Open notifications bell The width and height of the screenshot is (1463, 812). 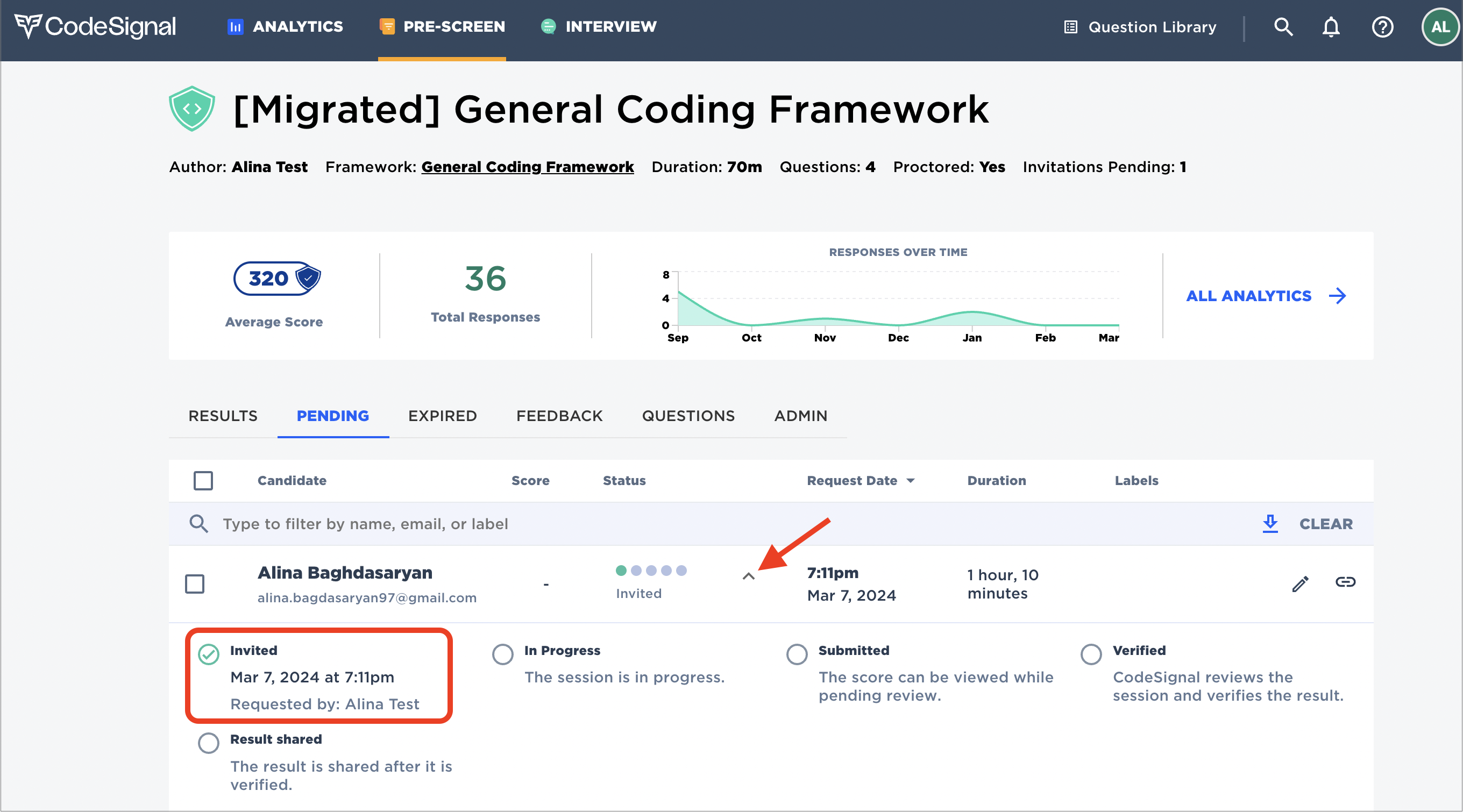click(1331, 27)
